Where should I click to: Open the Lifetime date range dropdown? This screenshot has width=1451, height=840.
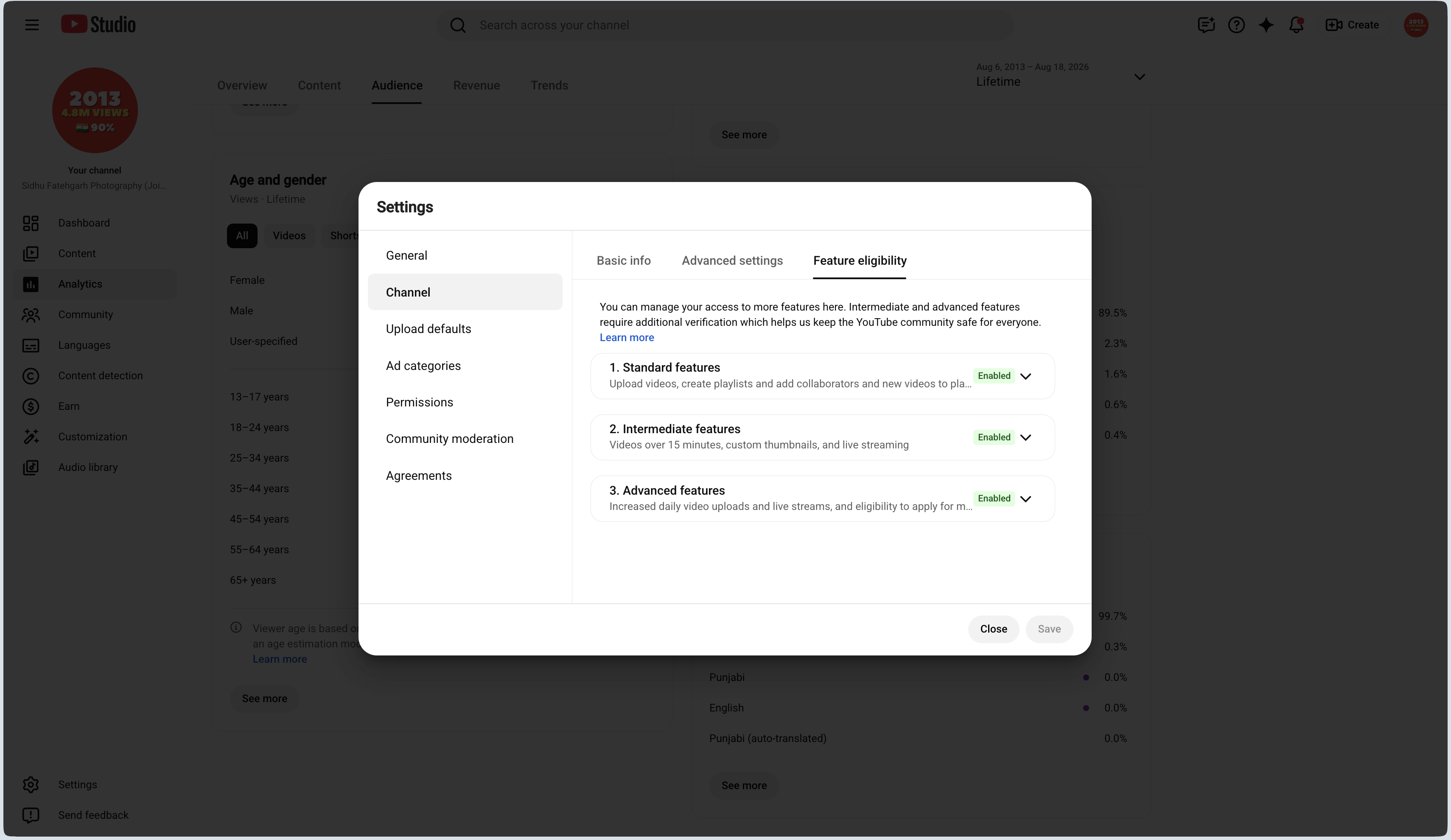click(x=1061, y=76)
